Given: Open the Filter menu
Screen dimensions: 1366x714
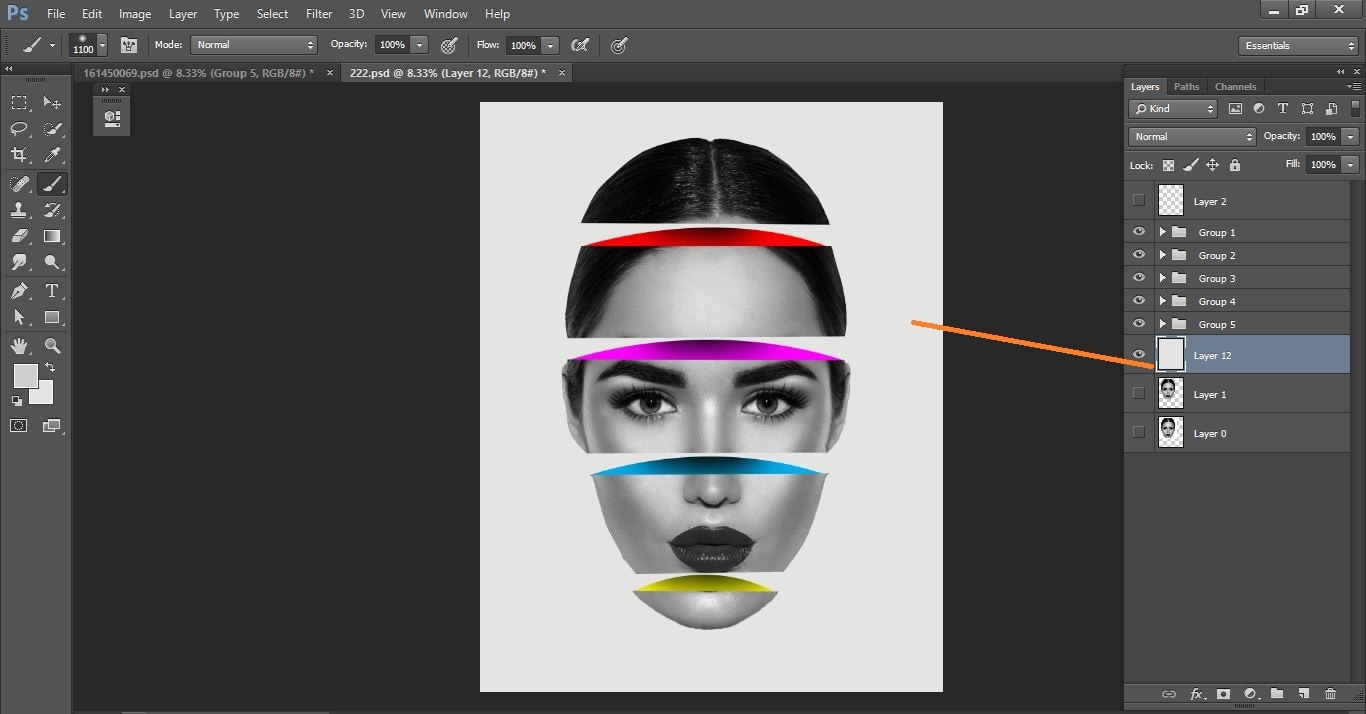Looking at the screenshot, I should (x=318, y=13).
